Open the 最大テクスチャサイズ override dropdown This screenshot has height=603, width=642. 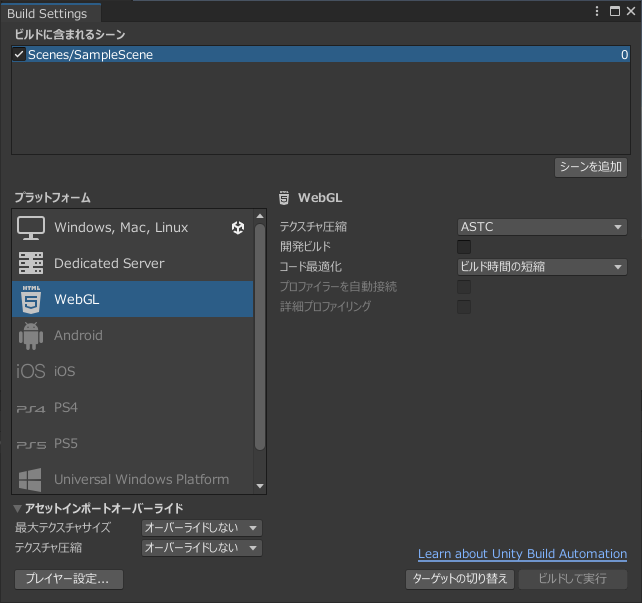pyautogui.click(x=202, y=528)
